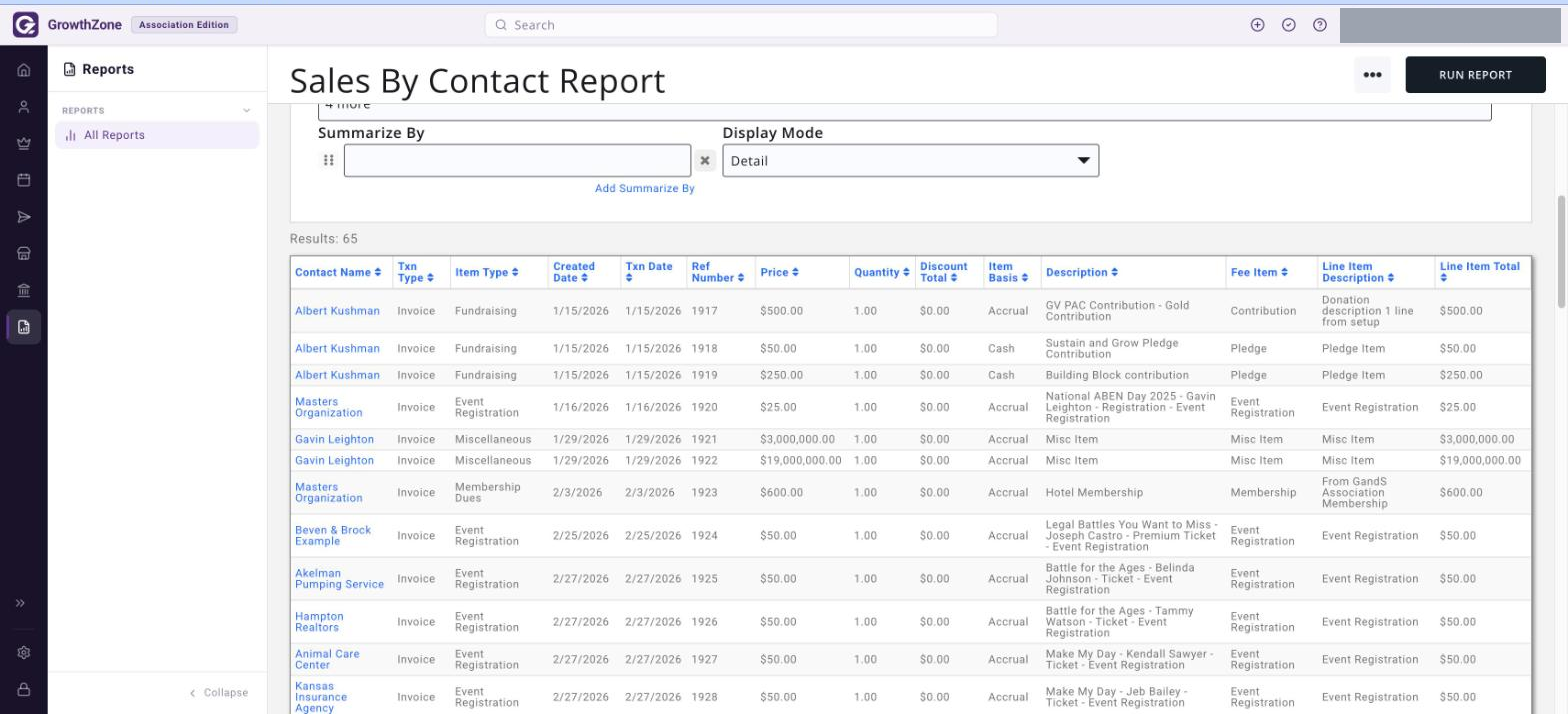This screenshot has height=714, width=1568.
Task: Click the lock icon in sidebar
Action: pyautogui.click(x=24, y=690)
